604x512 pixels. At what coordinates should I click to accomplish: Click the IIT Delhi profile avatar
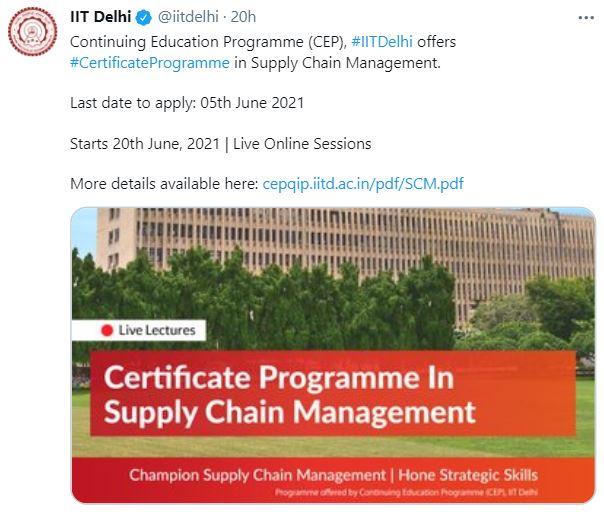click(x=35, y=35)
